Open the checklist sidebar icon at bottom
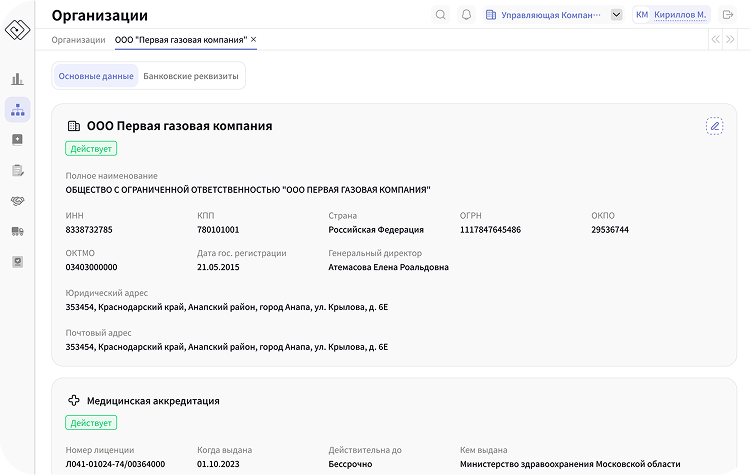This screenshot has width=751, height=475. click(17, 261)
